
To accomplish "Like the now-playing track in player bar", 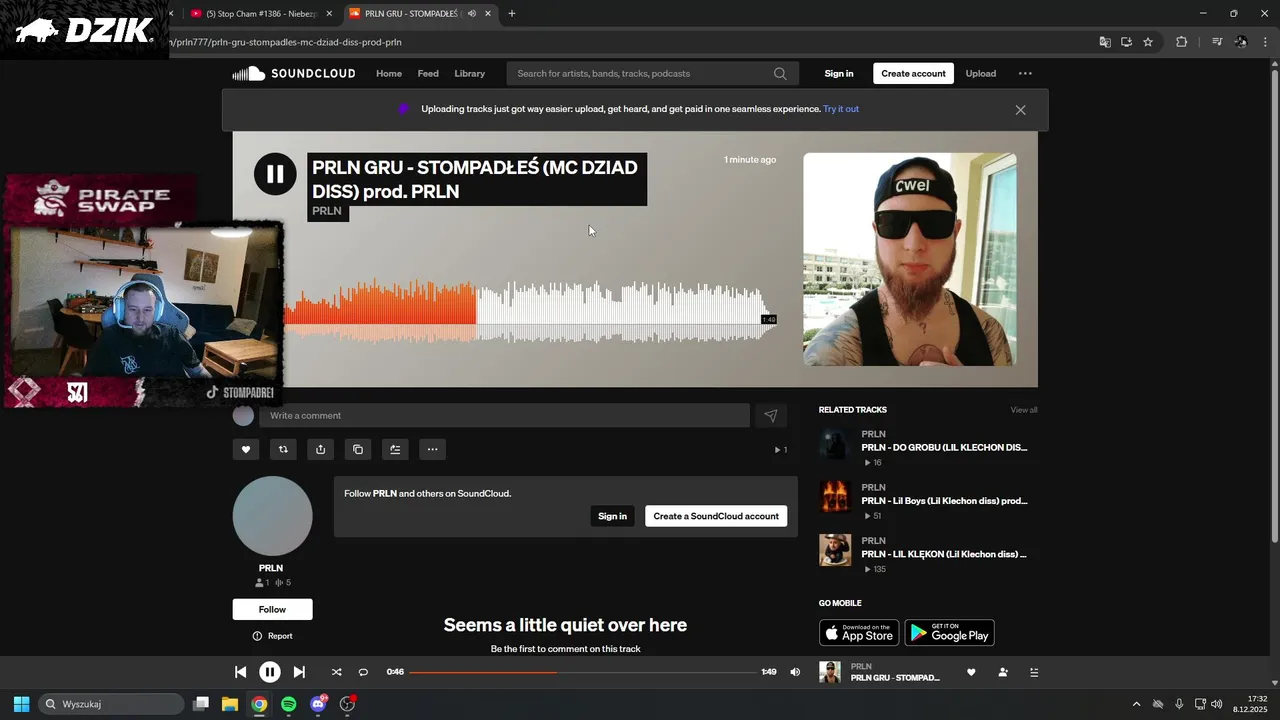I will click(971, 672).
